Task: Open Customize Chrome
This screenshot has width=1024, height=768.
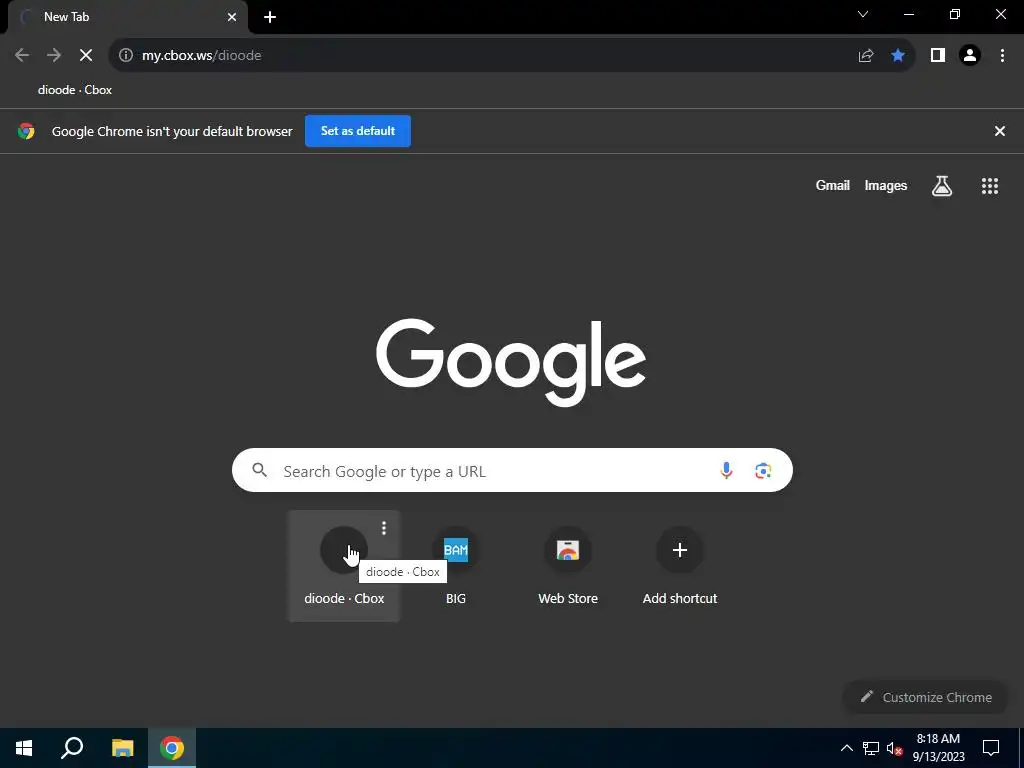Action: 926,697
